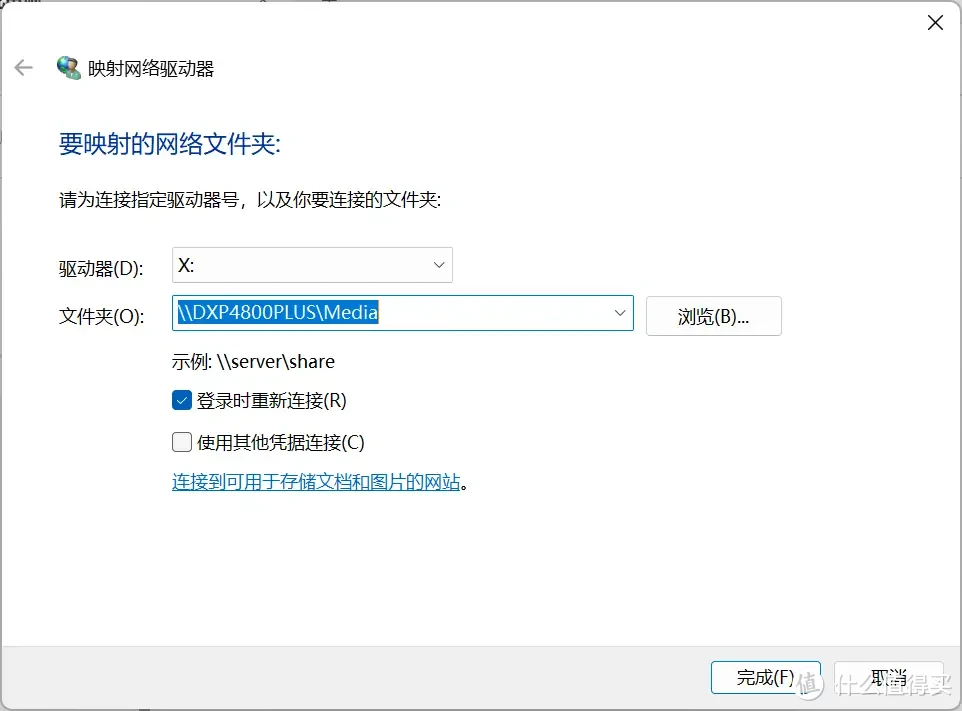Image resolution: width=962 pixels, height=711 pixels.
Task: Enable 使用其他凭据连接(C)
Action: [182, 441]
